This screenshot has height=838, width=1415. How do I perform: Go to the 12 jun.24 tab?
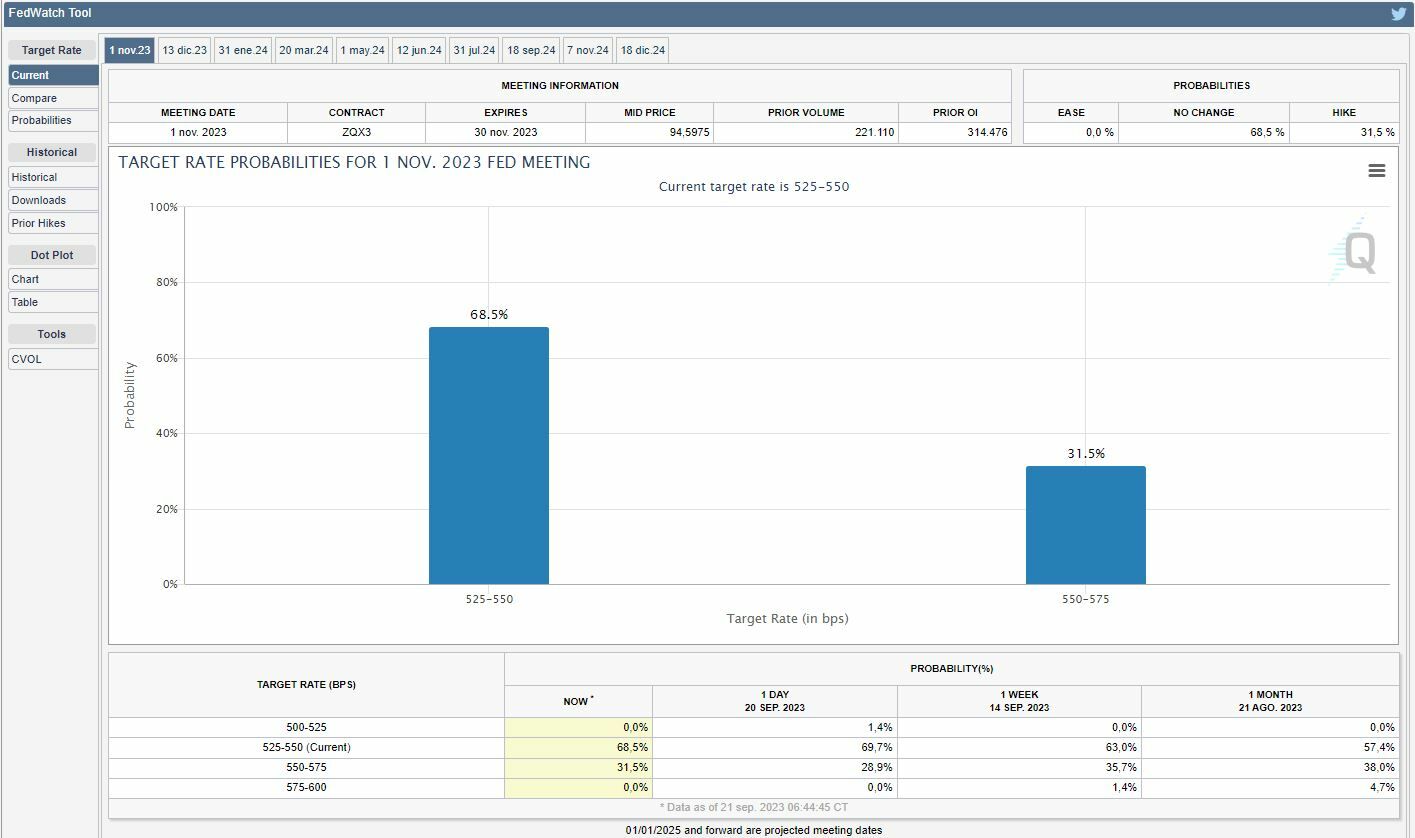pos(419,50)
